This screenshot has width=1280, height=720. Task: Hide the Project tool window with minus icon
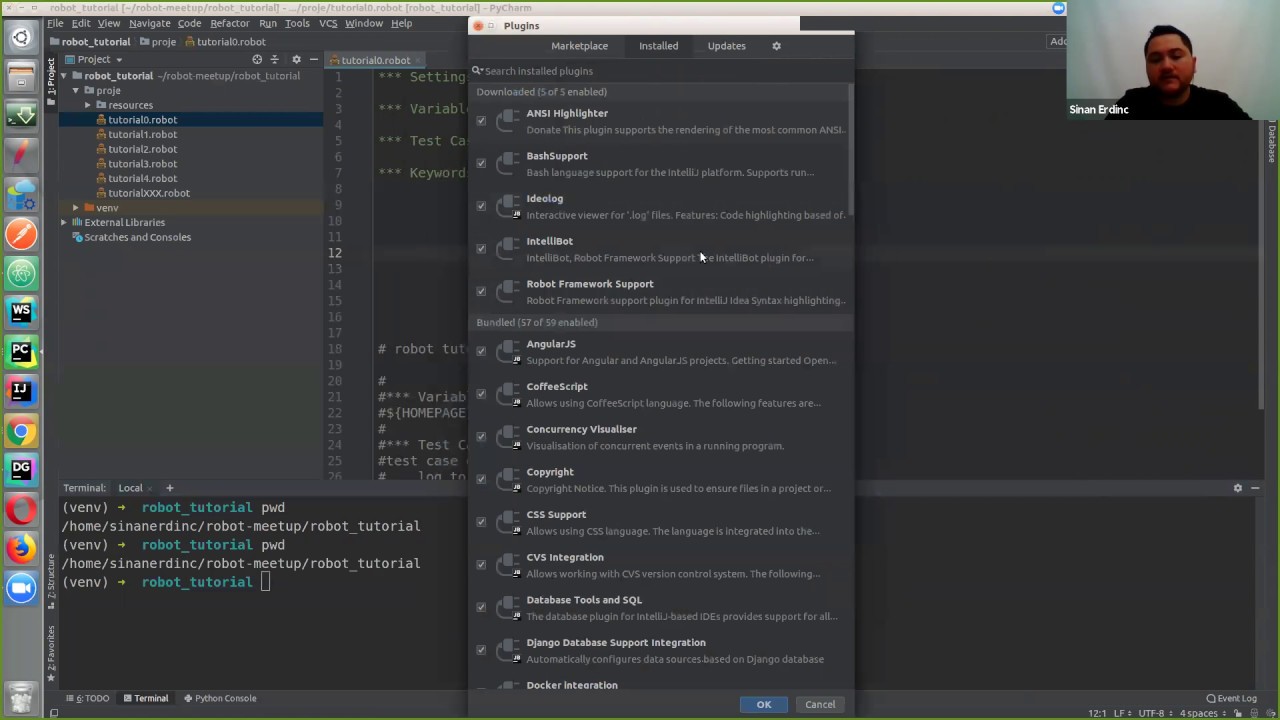click(313, 59)
